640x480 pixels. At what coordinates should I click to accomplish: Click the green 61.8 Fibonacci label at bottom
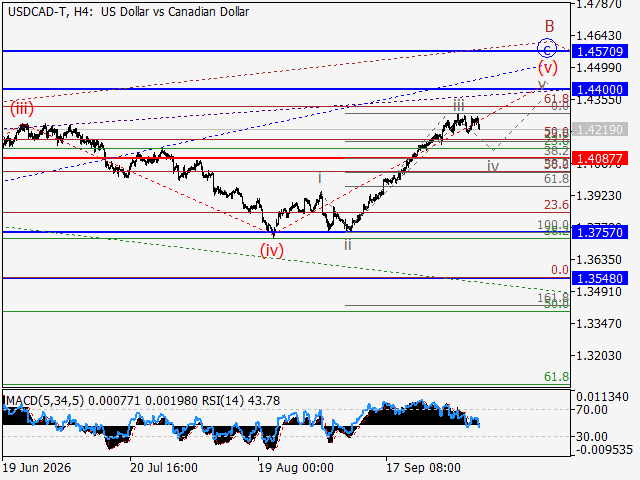click(556, 377)
